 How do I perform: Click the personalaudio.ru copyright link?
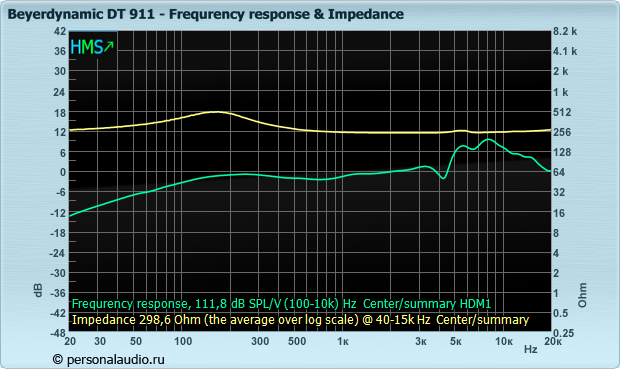click(x=109, y=359)
